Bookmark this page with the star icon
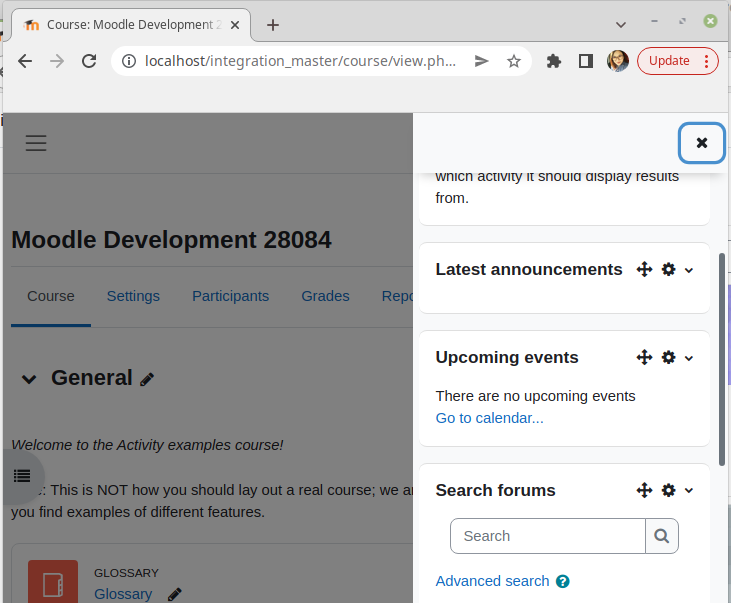 [x=514, y=61]
